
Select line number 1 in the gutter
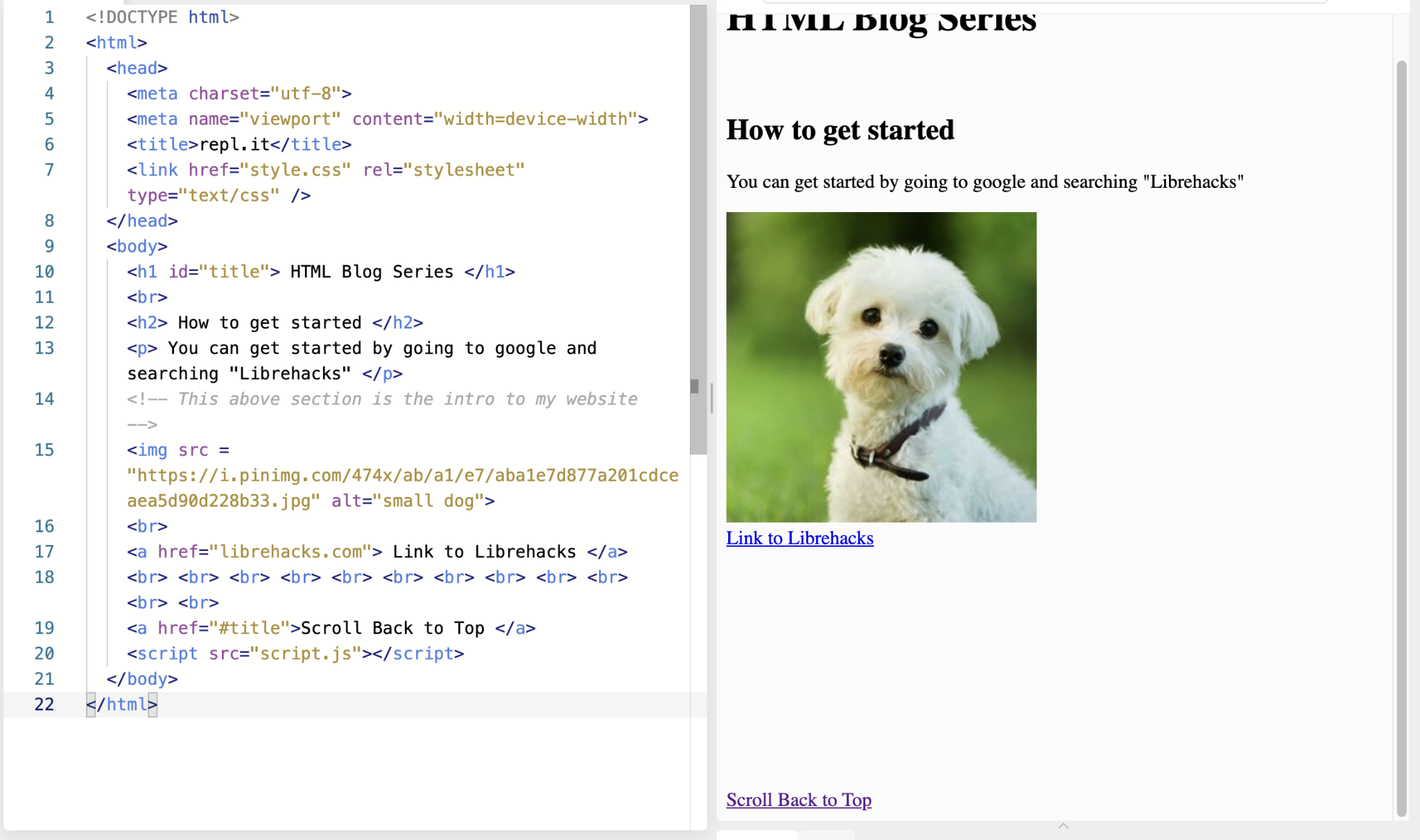click(x=49, y=17)
